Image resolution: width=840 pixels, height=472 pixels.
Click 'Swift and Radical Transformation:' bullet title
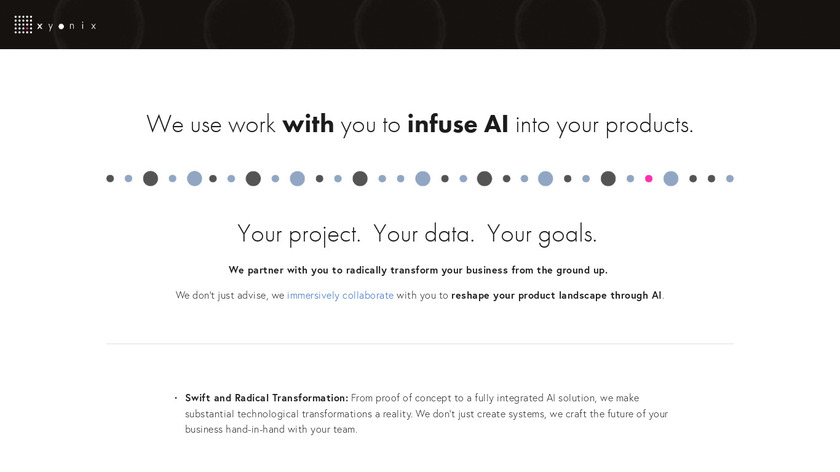click(x=266, y=398)
